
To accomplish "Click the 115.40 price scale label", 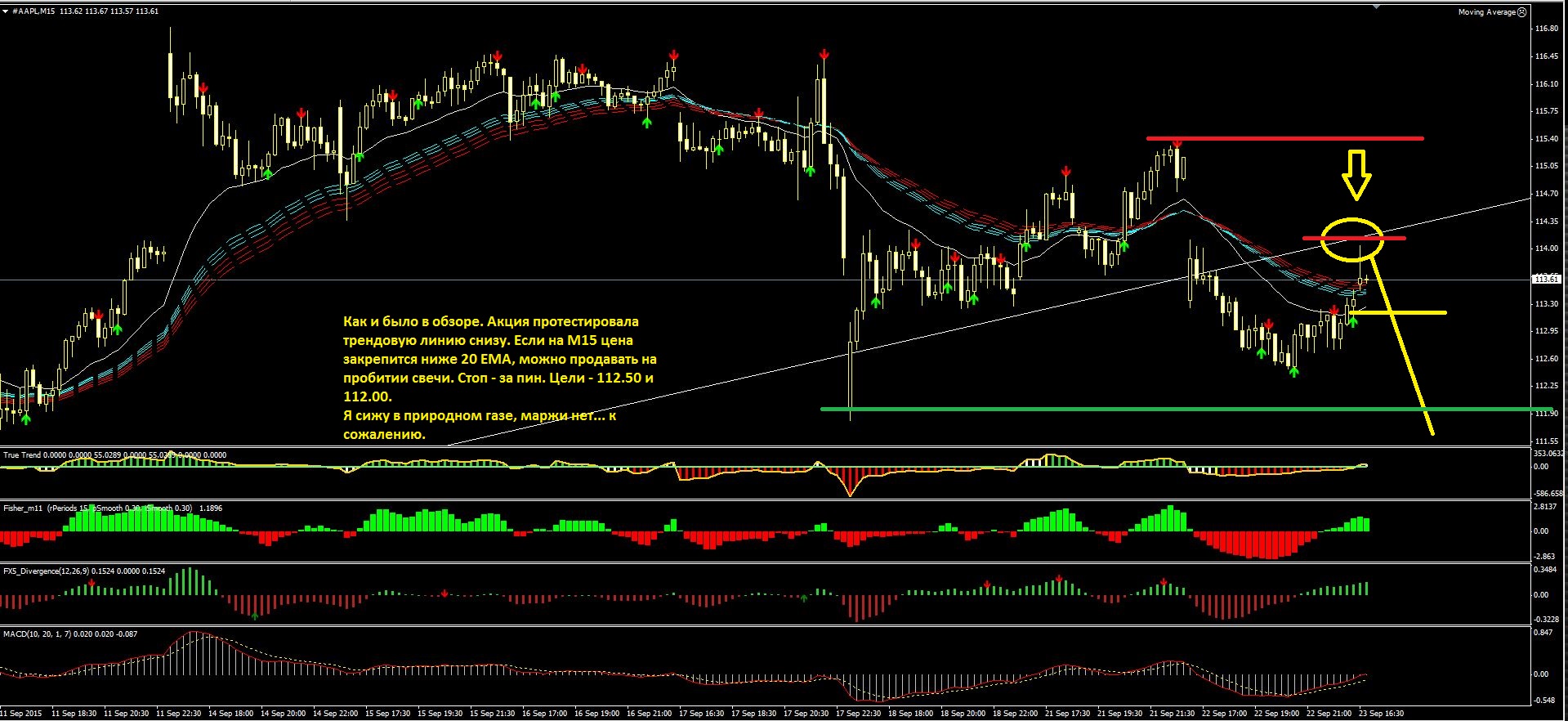I will coord(1547,139).
